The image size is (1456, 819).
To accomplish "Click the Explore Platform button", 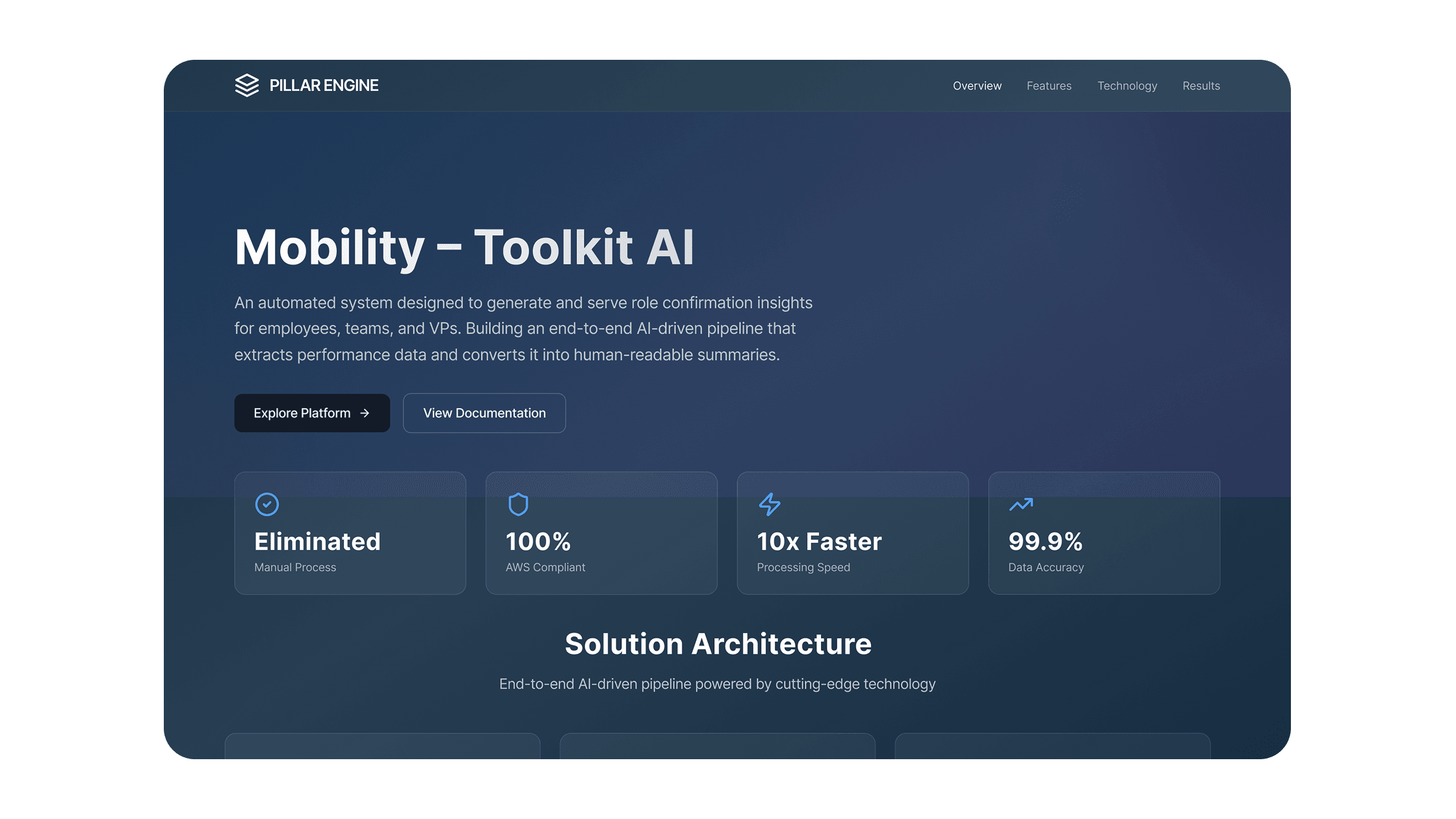I will click(x=312, y=413).
